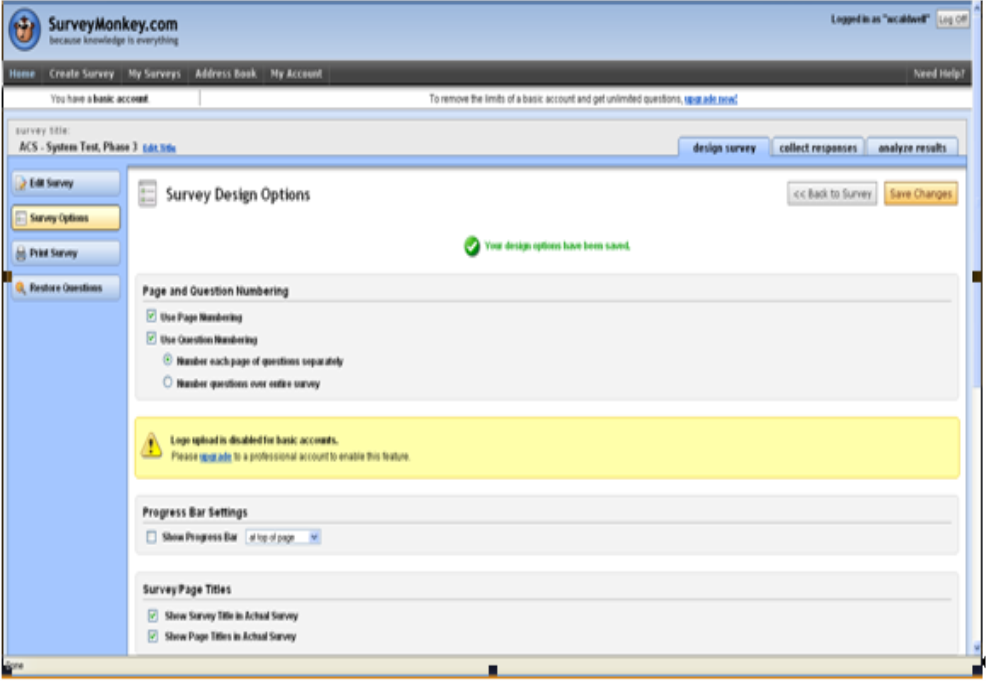Click the green saved checkmark icon
The height and width of the screenshot is (681, 986).
(472, 246)
